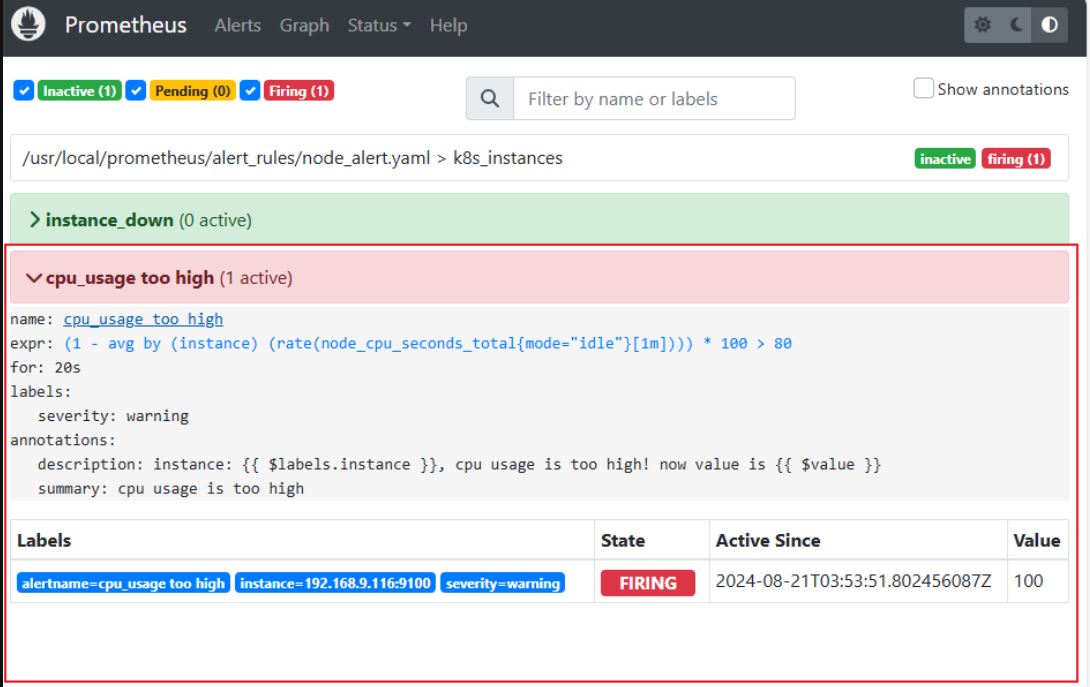
Task: Click the Prometheus brand title
Action: pos(126,25)
